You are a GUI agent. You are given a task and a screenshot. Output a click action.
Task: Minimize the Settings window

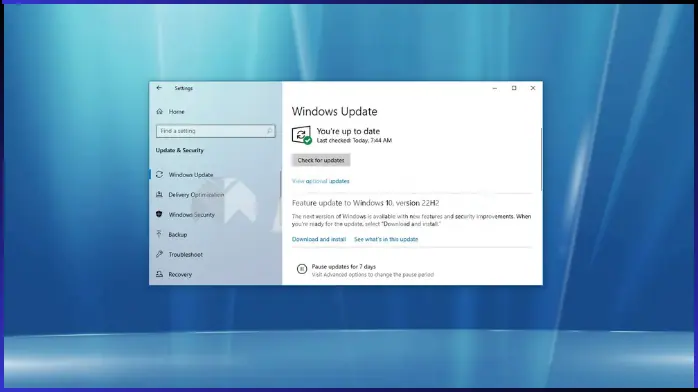[x=495, y=88]
